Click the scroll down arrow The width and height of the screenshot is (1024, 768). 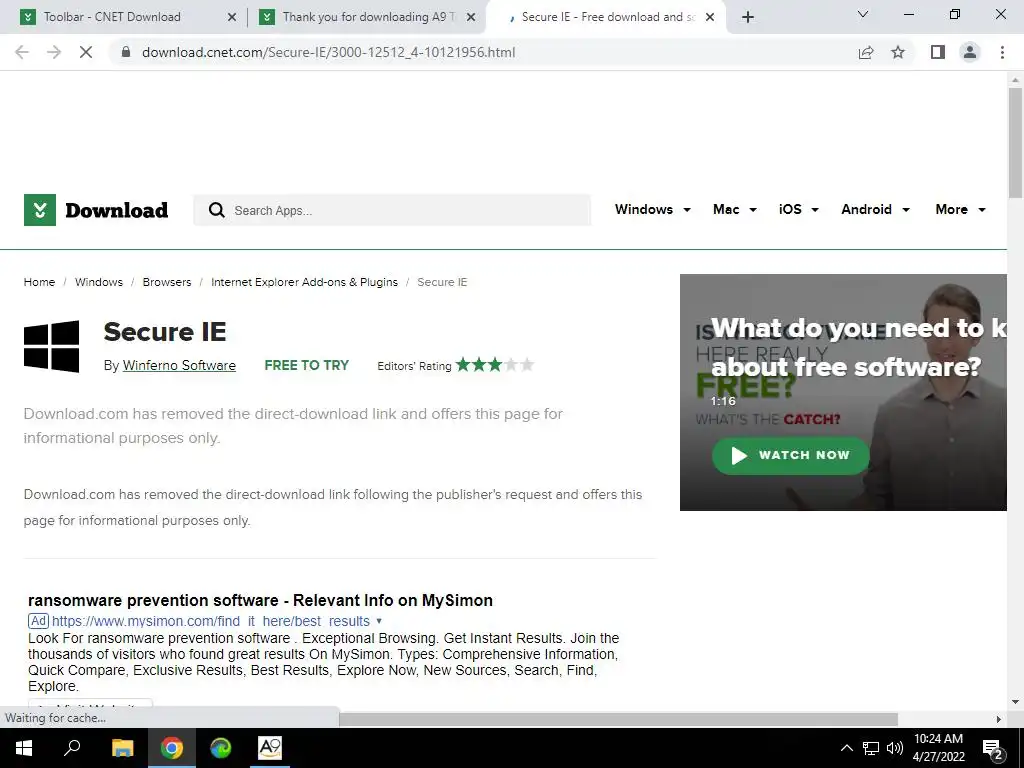(x=1015, y=702)
